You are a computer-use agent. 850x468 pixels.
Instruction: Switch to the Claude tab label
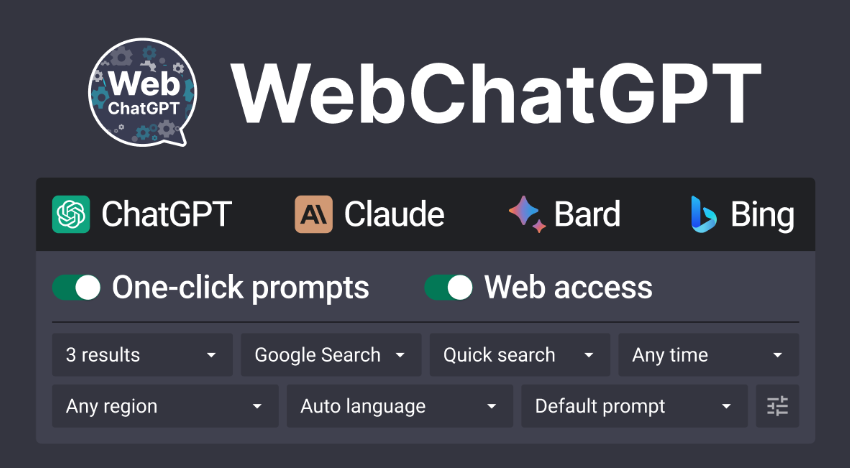[x=394, y=214]
